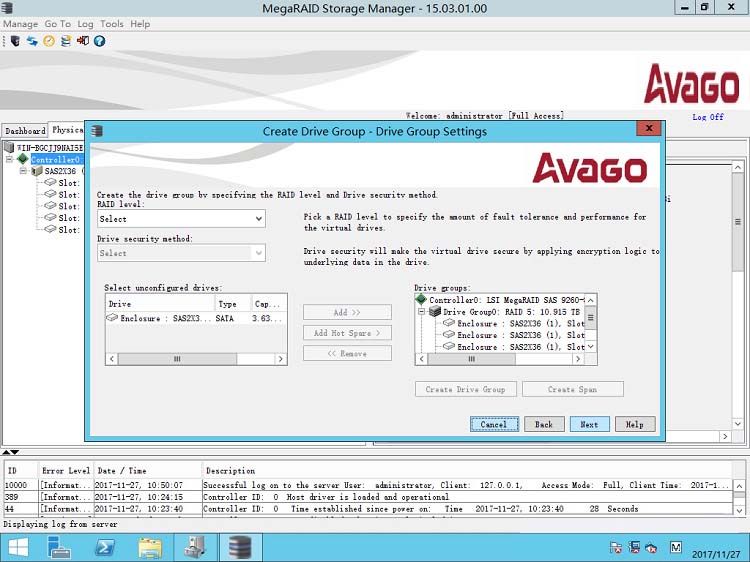
Task: Open Windows Start button on taskbar
Action: point(18,547)
